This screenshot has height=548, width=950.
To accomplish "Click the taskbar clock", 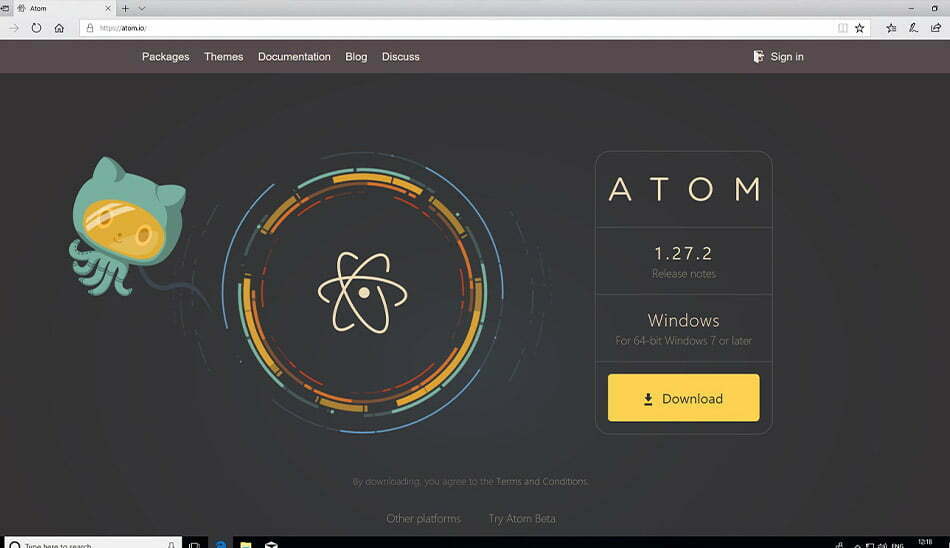I will point(925,543).
